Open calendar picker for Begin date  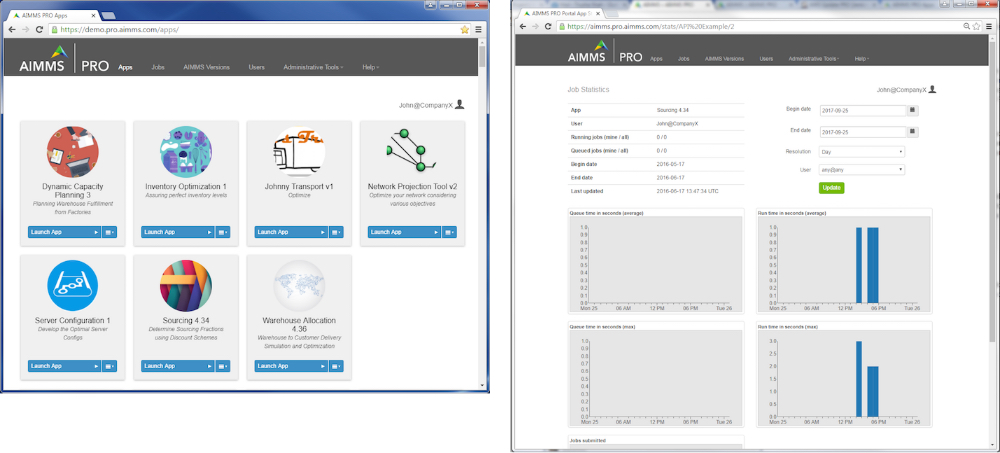point(913,110)
